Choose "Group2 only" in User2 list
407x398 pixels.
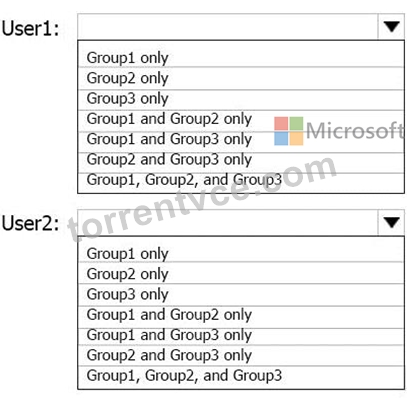coord(241,273)
